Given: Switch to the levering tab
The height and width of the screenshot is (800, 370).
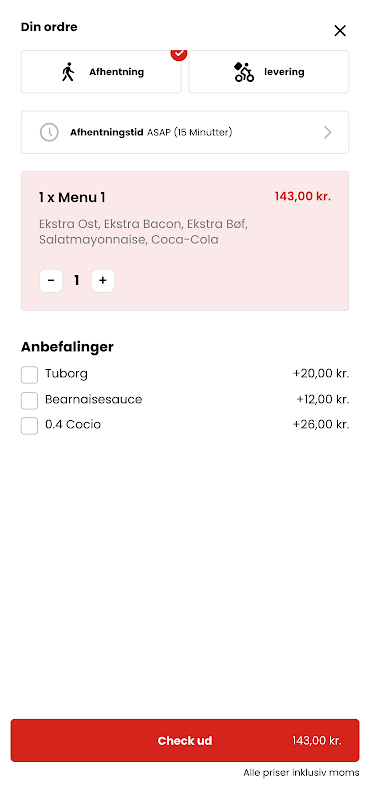Looking at the screenshot, I should [269, 72].
